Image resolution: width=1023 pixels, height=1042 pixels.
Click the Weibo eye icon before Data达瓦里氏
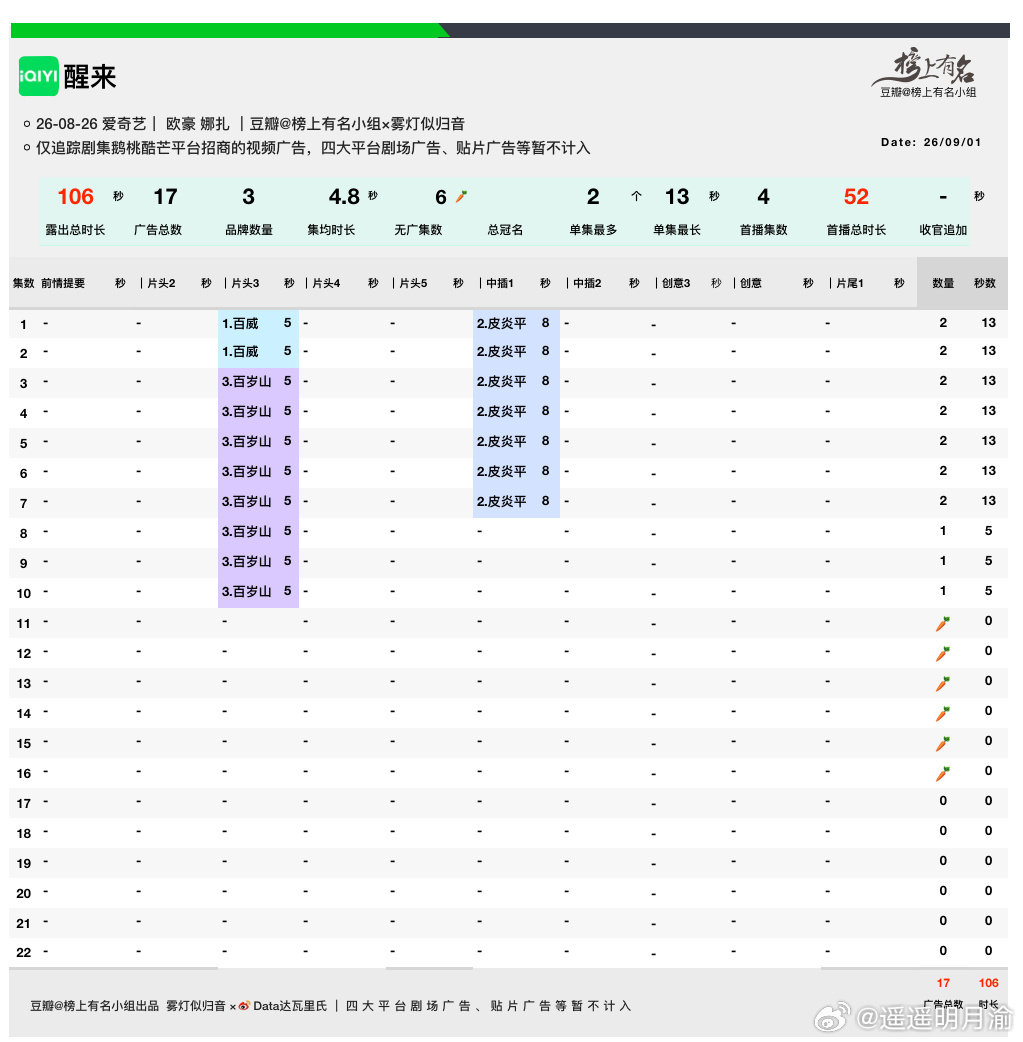click(244, 1006)
